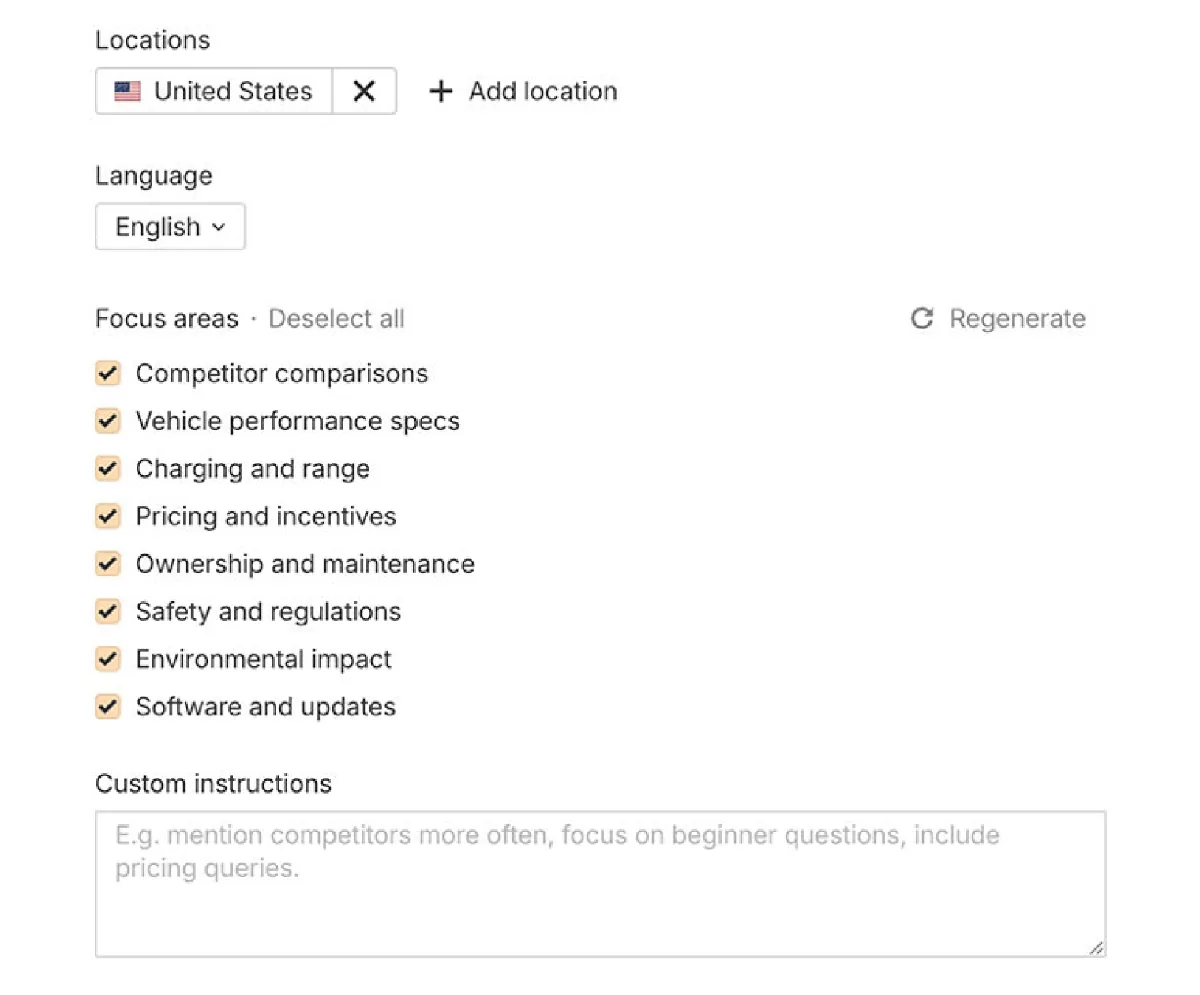
Task: Click the Safety and regulations label text
Action: point(268,612)
